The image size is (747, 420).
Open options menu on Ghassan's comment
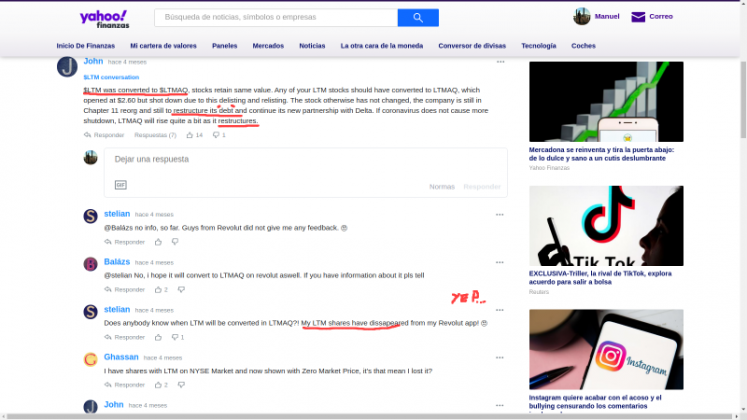(x=499, y=358)
